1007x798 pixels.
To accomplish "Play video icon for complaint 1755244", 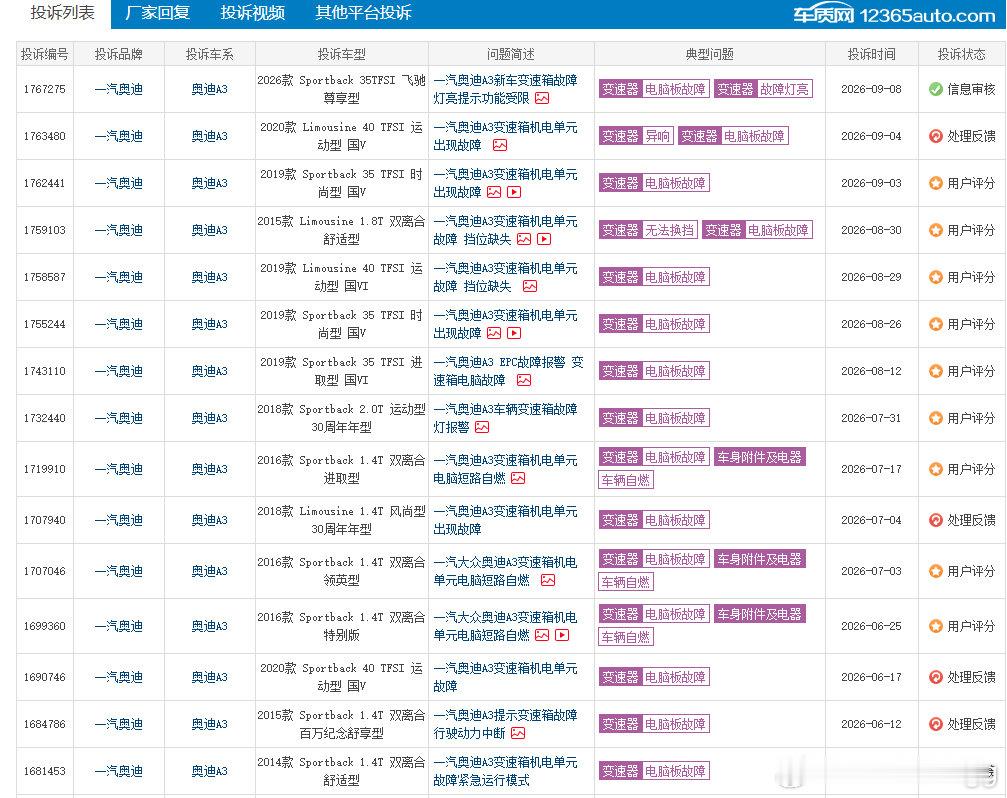I will 514,333.
